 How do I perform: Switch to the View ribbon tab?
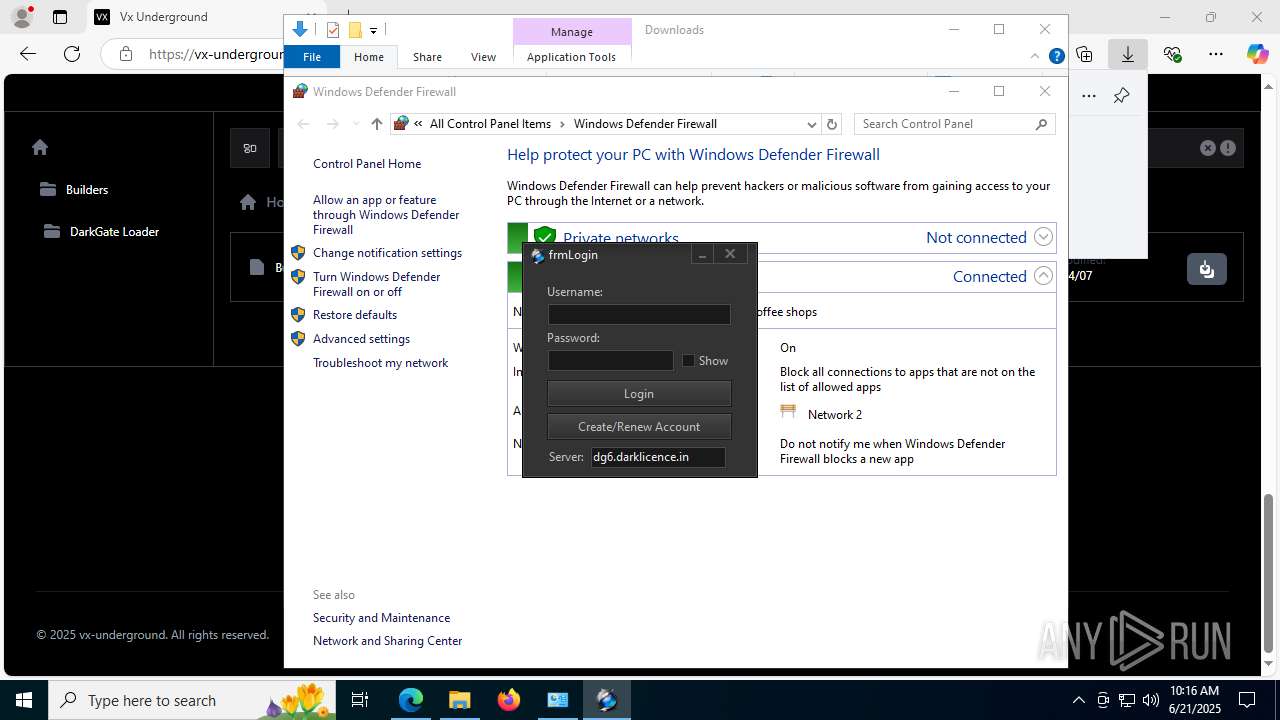(483, 57)
